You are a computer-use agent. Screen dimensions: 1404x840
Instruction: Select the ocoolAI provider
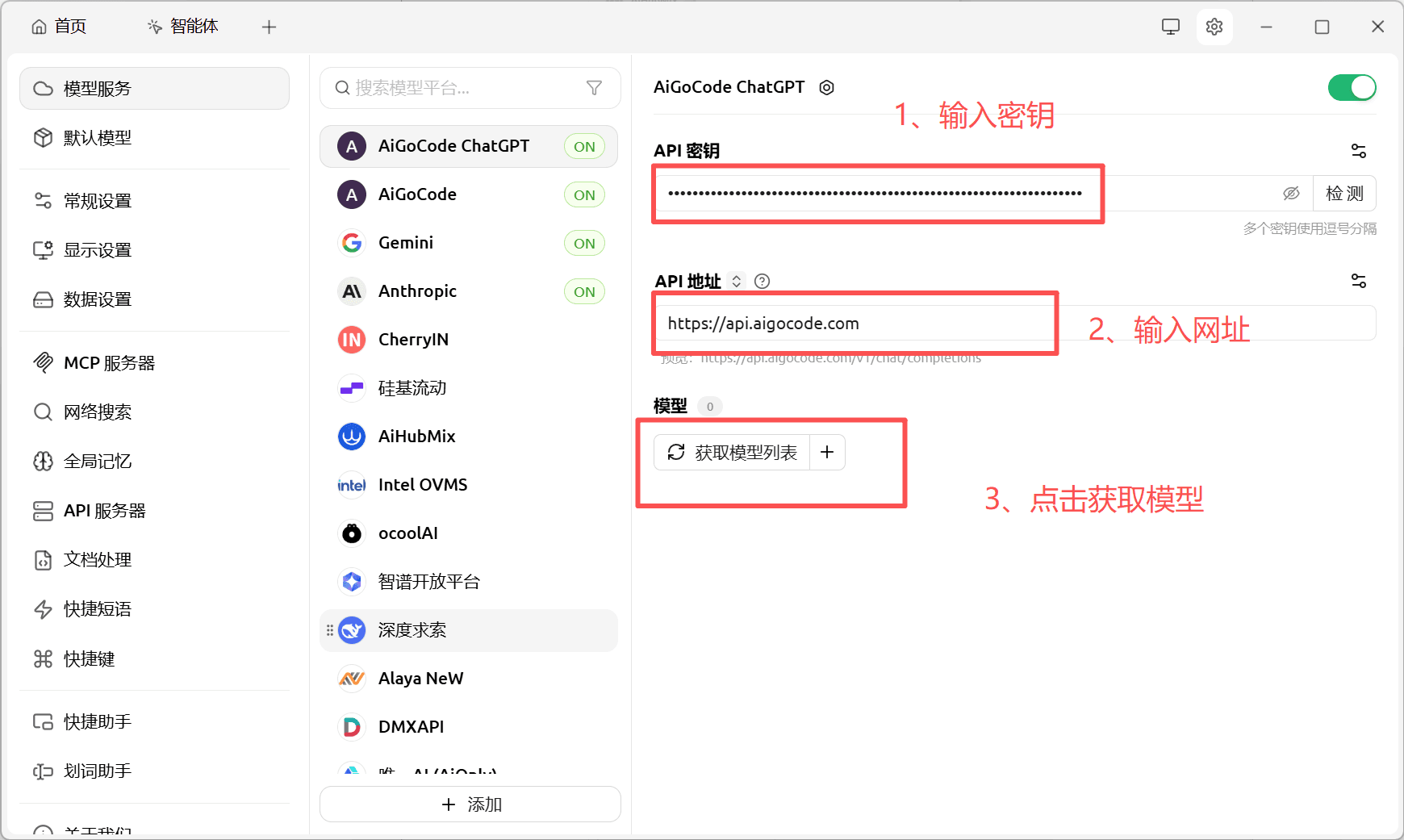tap(469, 533)
